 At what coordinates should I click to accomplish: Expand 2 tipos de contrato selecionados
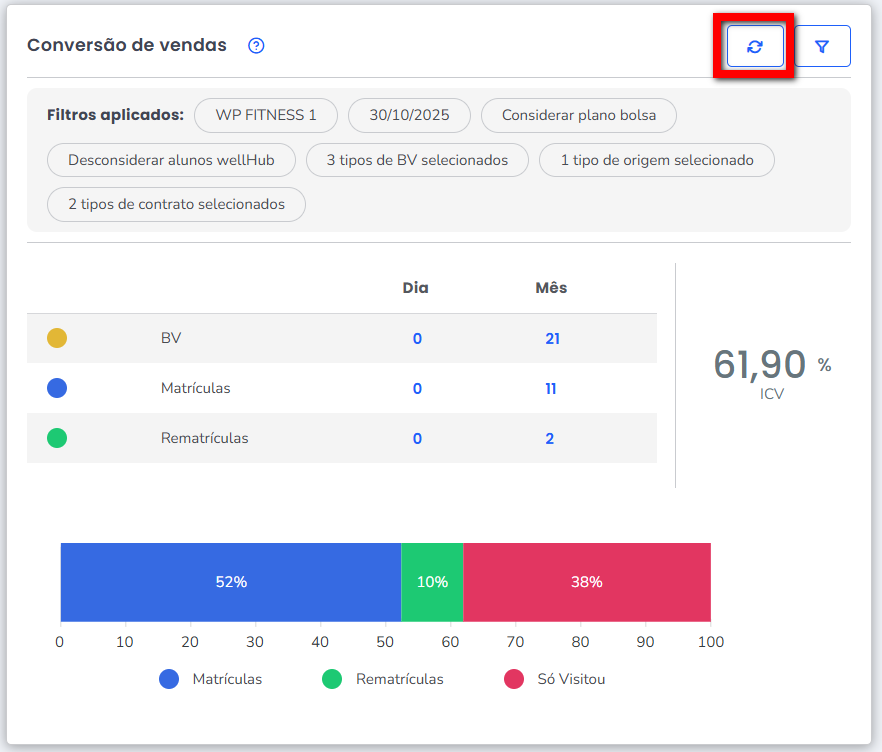point(176,204)
